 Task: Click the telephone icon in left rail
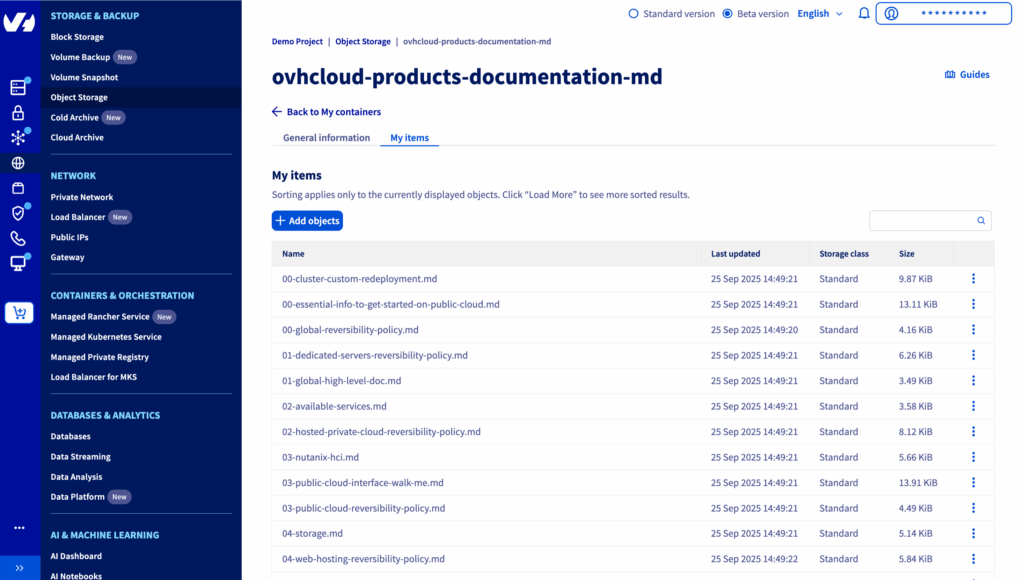18,238
